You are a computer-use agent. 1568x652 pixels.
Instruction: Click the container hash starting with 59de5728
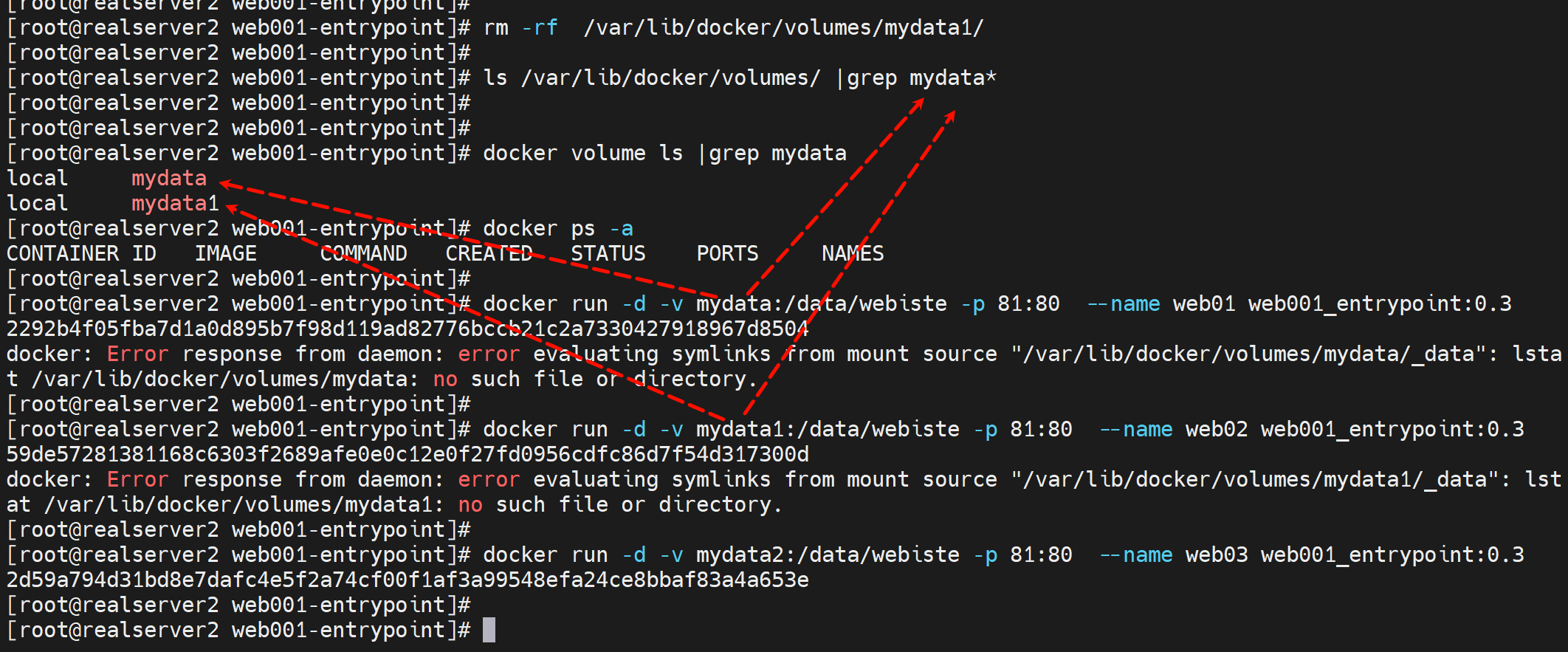point(408,455)
